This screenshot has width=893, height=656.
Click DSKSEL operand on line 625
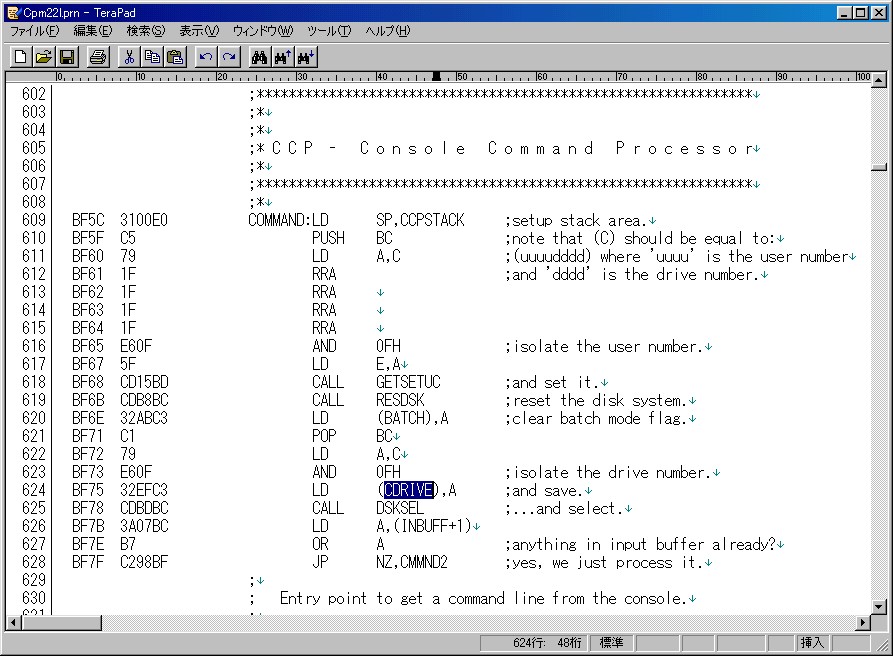pyautogui.click(x=400, y=508)
